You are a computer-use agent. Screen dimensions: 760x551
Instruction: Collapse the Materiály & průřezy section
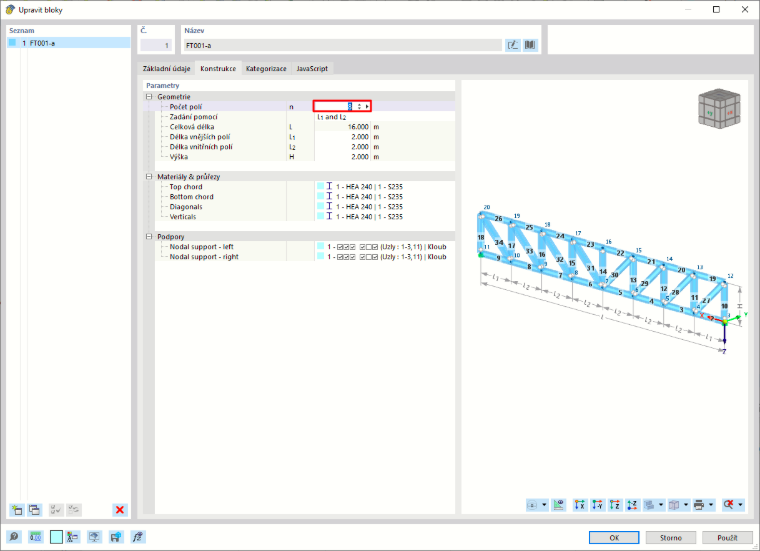pyautogui.click(x=149, y=176)
